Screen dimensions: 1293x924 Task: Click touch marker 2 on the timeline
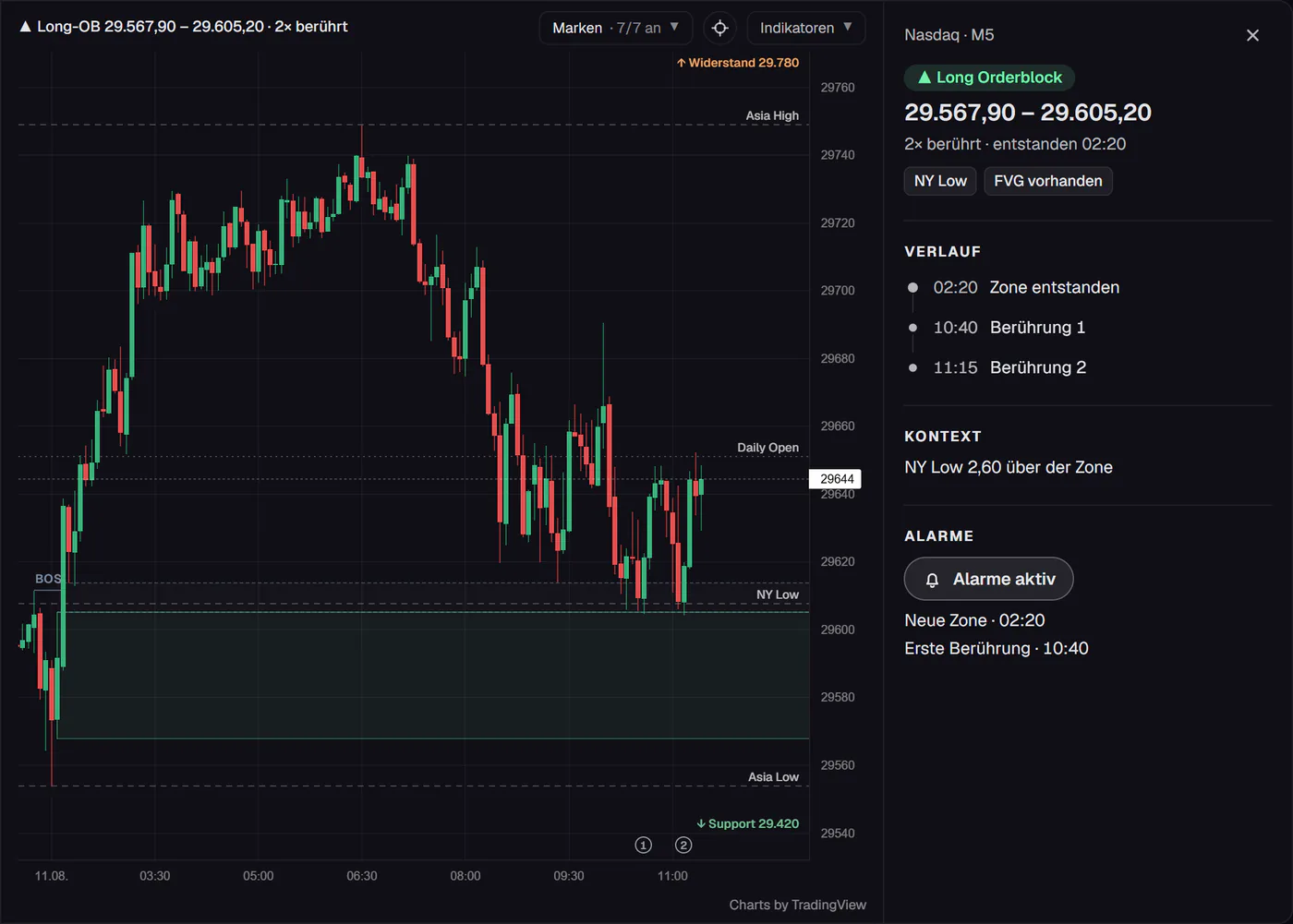683,845
